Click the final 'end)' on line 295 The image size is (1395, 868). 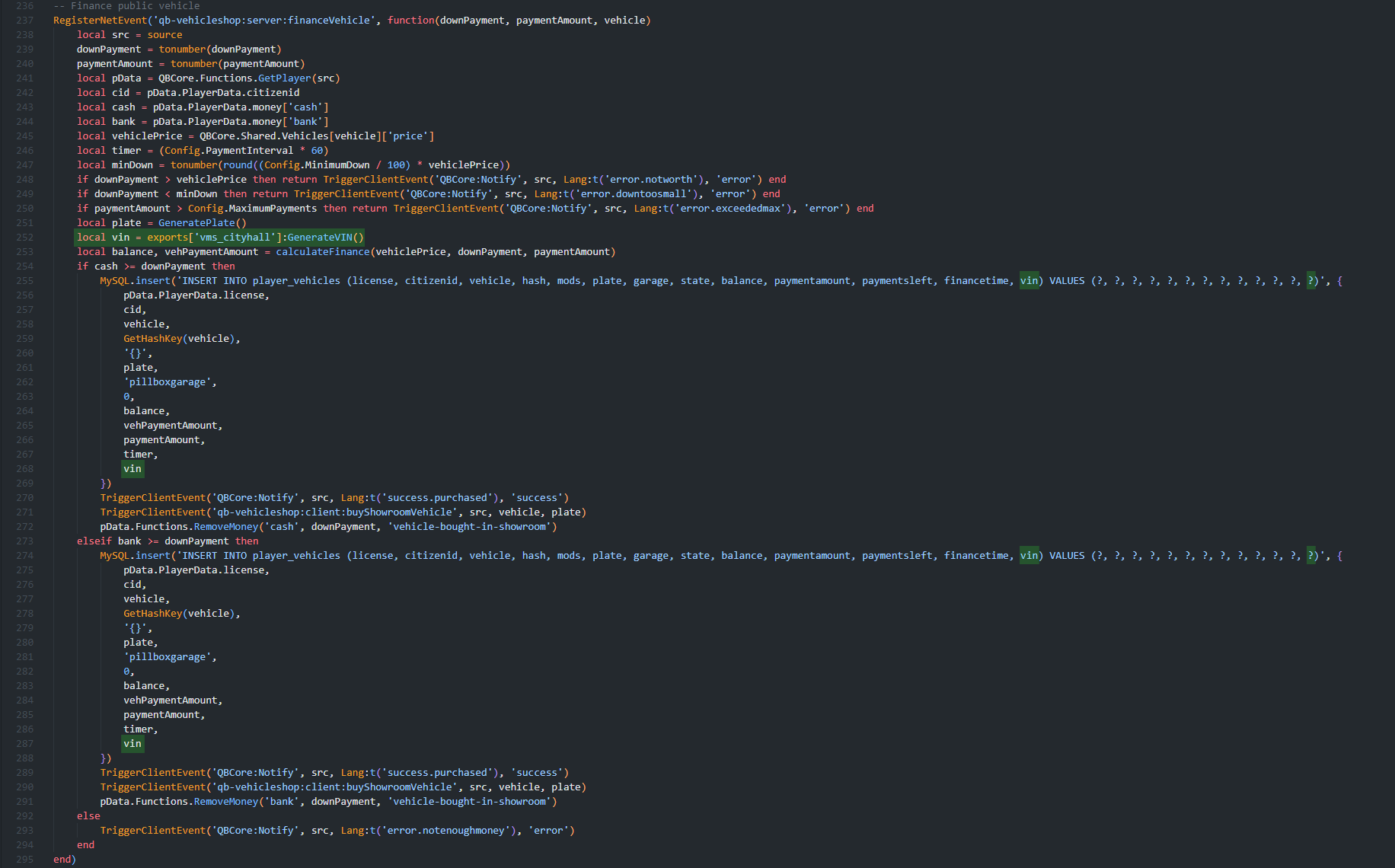pos(64,860)
